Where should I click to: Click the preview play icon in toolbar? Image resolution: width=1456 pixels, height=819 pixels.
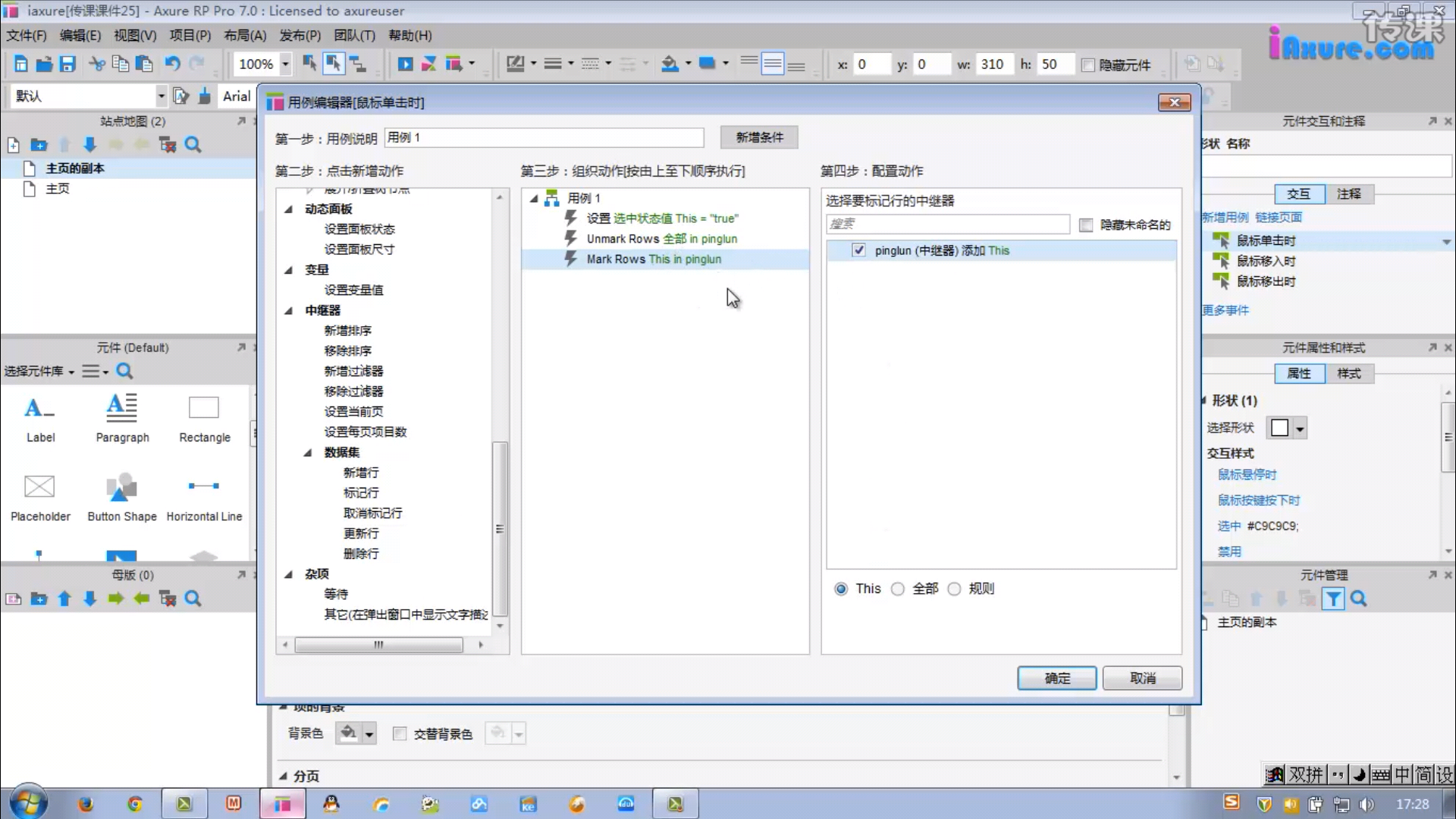point(405,64)
